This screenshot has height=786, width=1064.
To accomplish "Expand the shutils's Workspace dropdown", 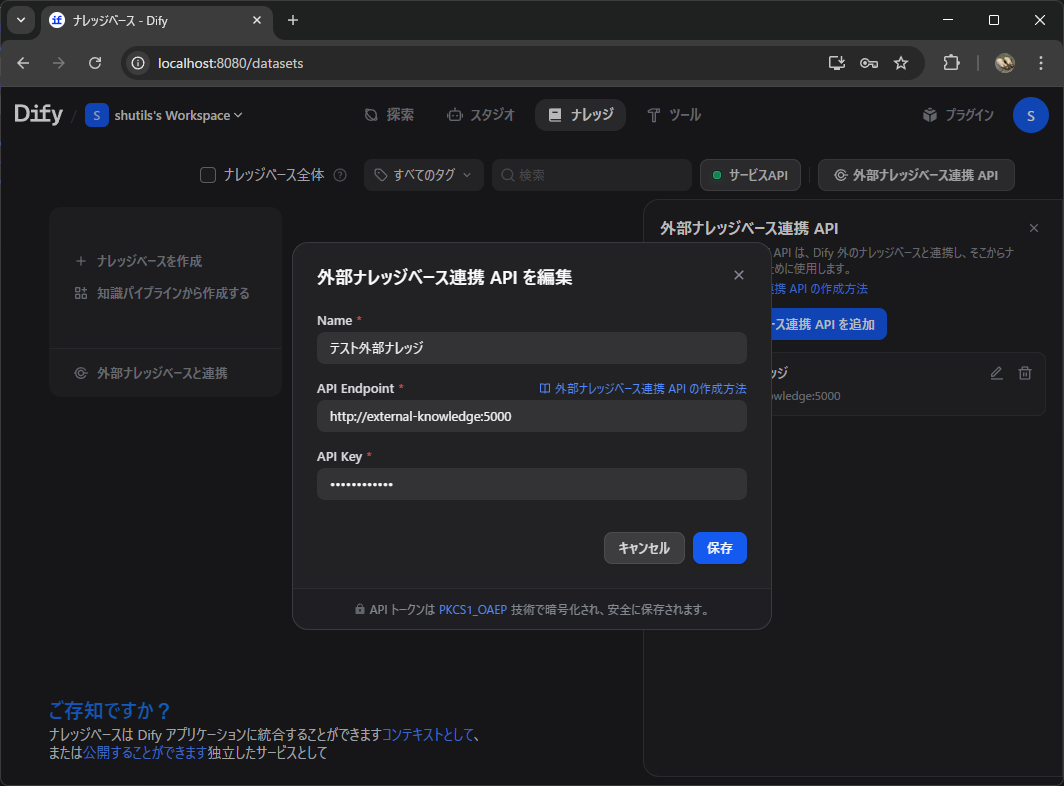I will (x=166, y=115).
